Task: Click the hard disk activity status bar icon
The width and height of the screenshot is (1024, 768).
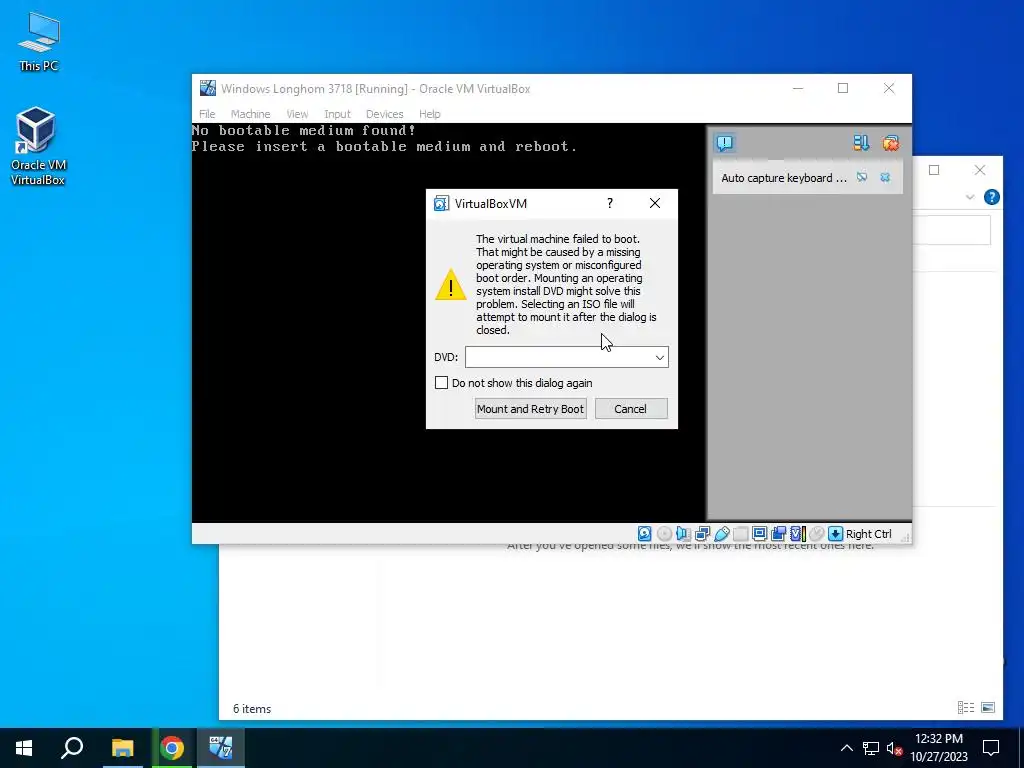Action: tap(645, 534)
